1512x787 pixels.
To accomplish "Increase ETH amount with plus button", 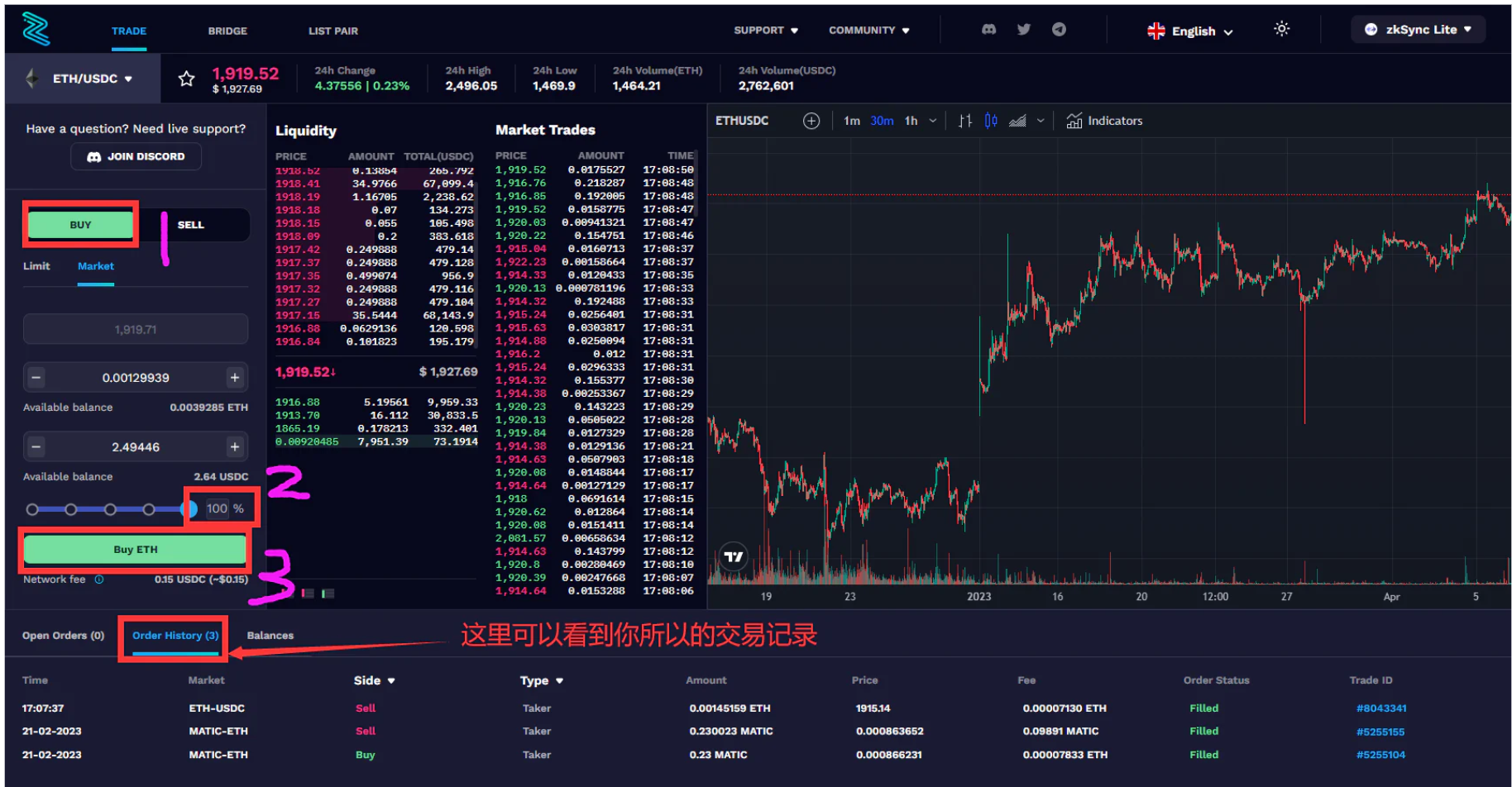I will (x=235, y=378).
